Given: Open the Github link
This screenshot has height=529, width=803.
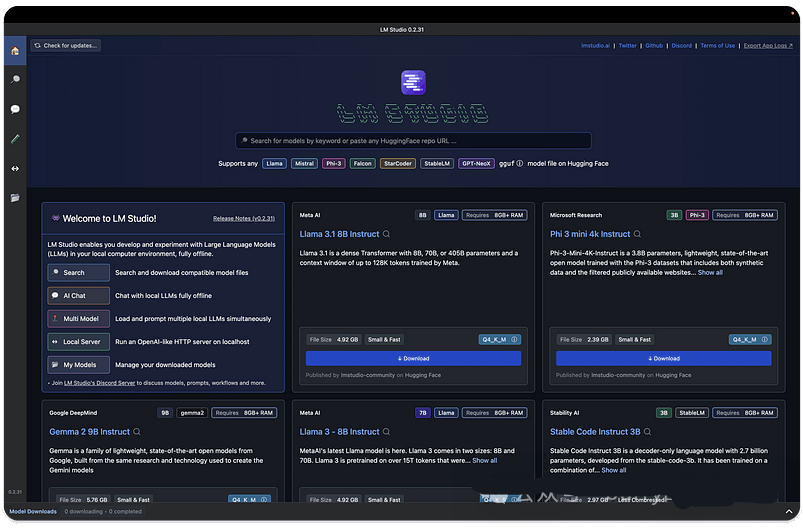Looking at the screenshot, I should pos(654,46).
